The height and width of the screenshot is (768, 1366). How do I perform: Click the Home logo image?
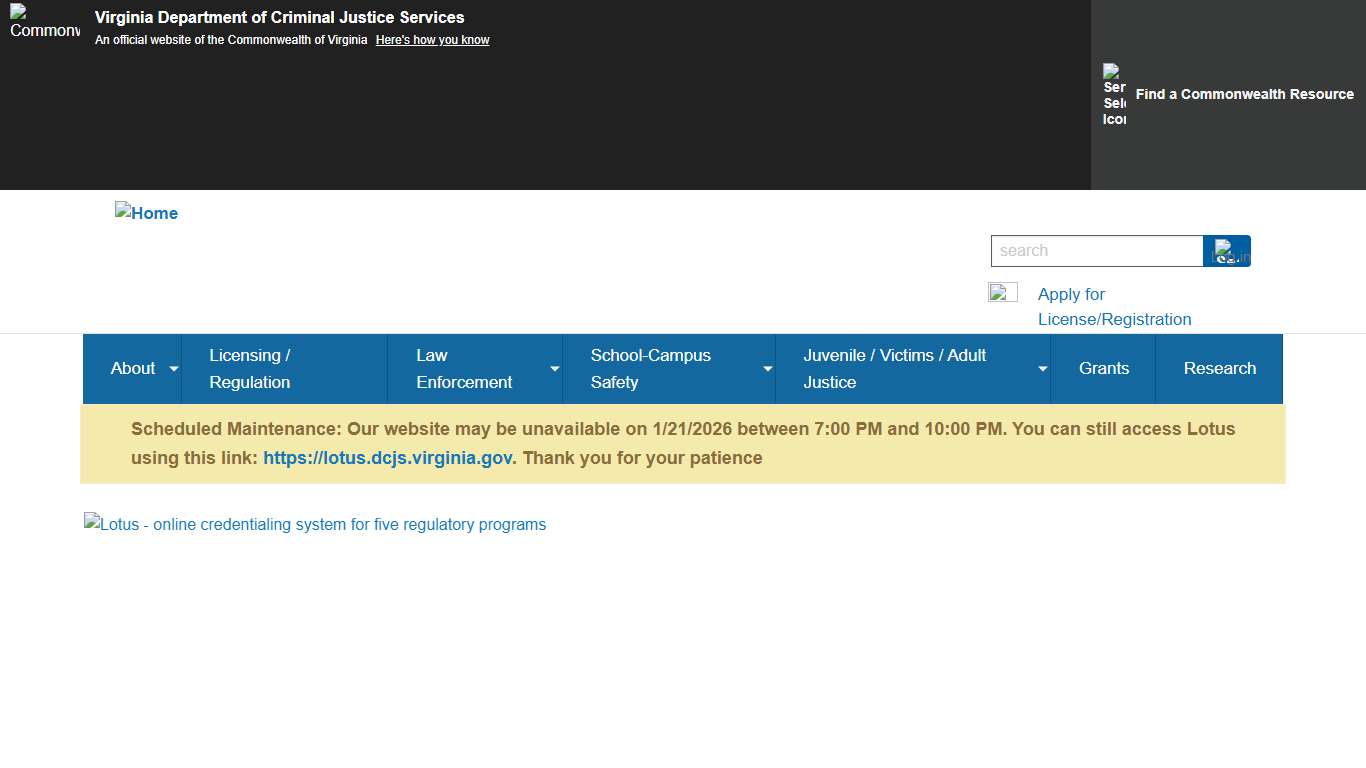pos(146,213)
